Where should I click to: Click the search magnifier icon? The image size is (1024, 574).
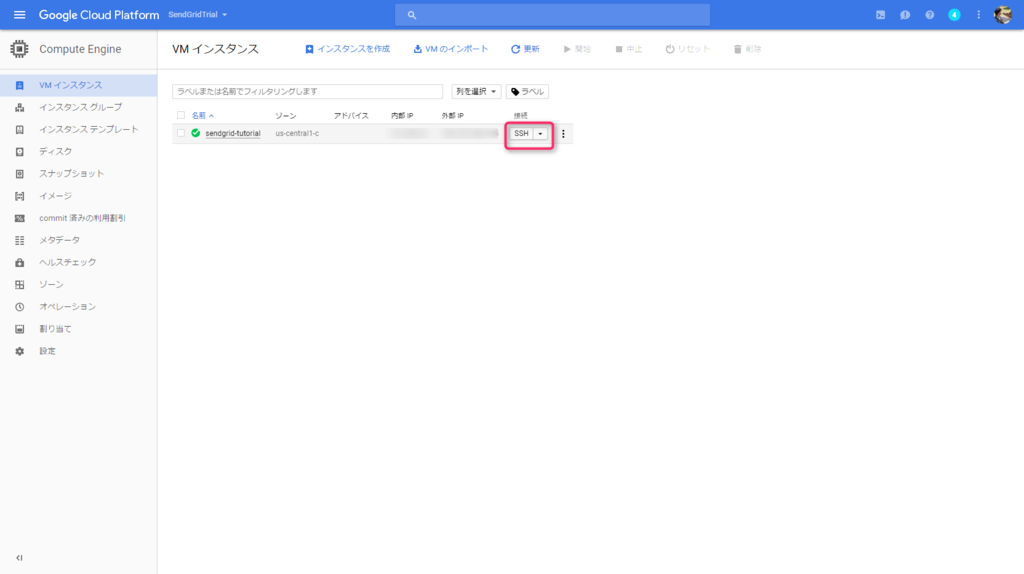click(411, 15)
